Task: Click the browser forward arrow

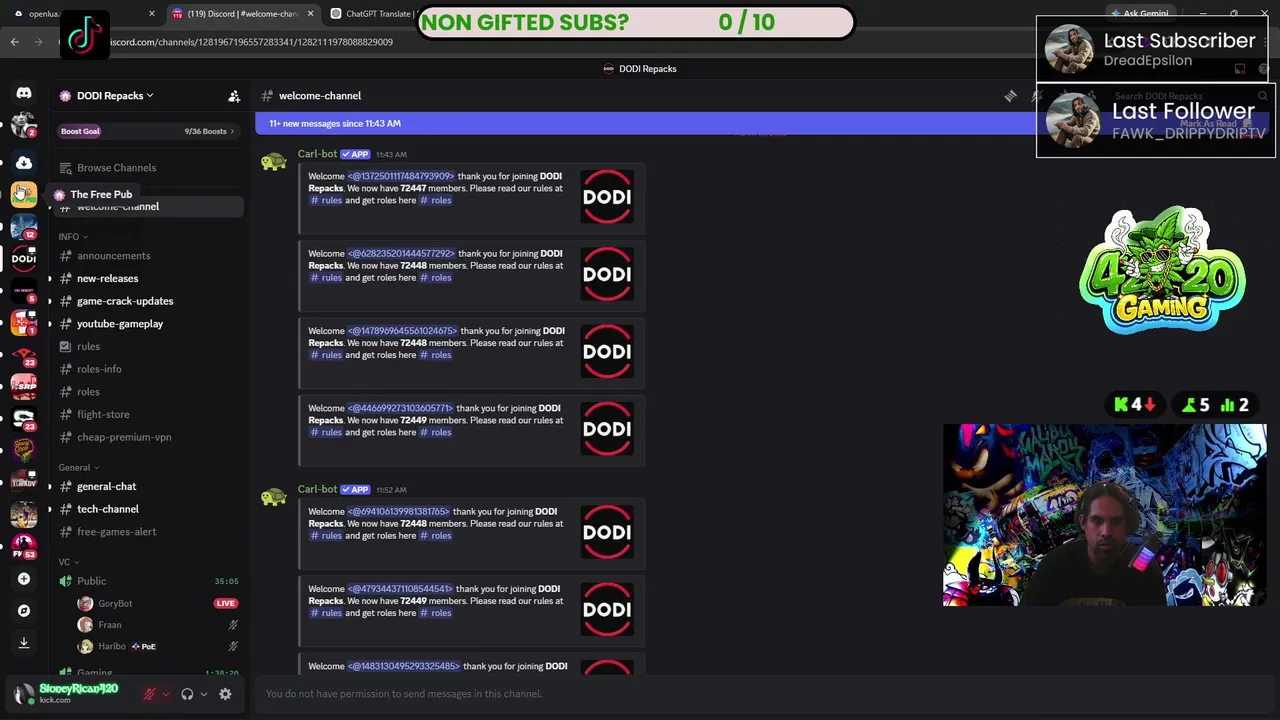Action: tap(39, 42)
